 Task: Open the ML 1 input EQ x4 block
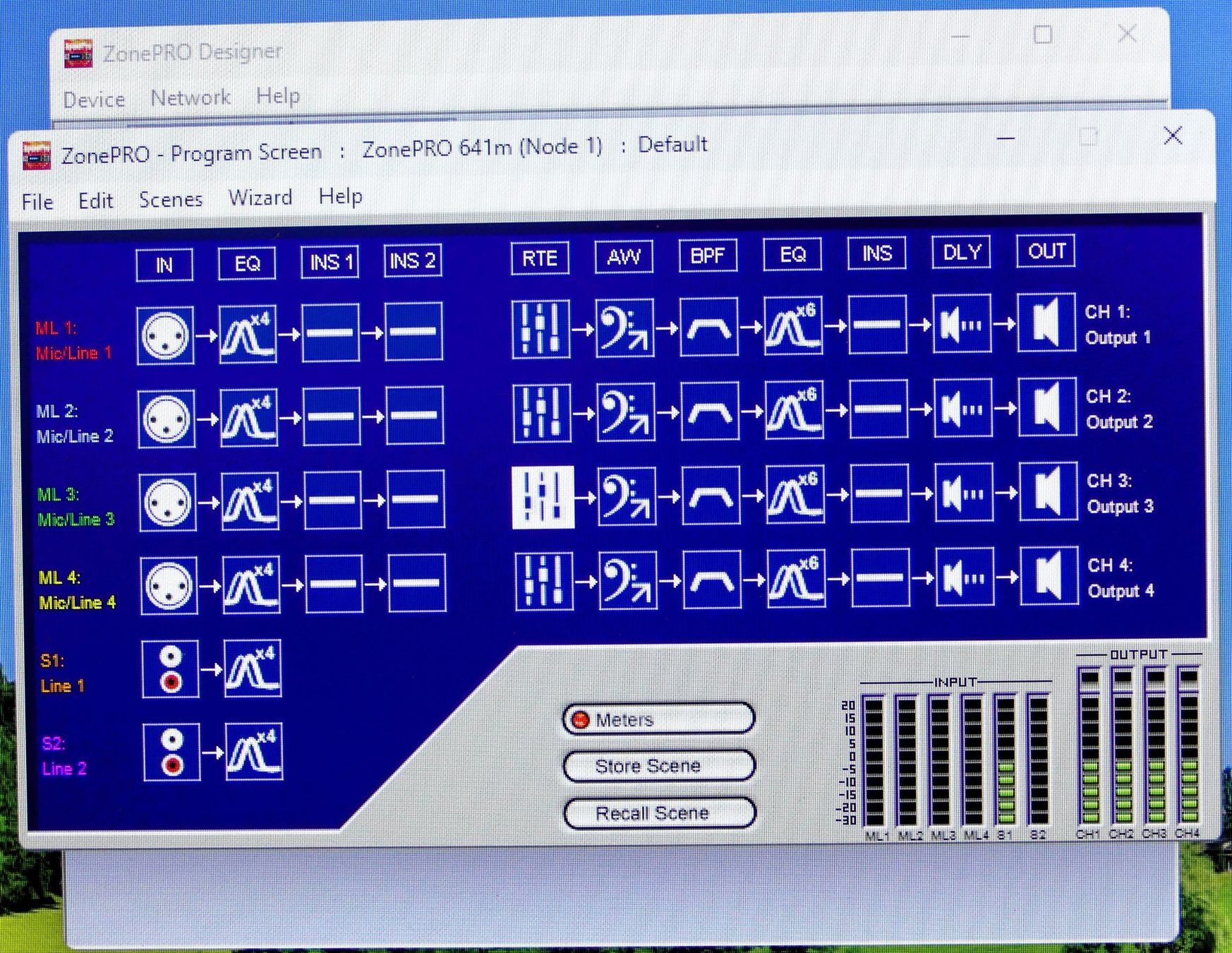click(248, 334)
